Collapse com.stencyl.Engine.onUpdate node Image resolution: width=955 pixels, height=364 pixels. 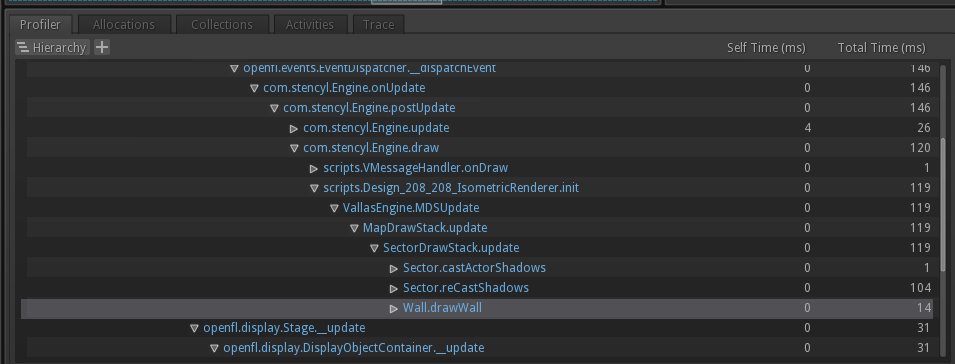254,88
